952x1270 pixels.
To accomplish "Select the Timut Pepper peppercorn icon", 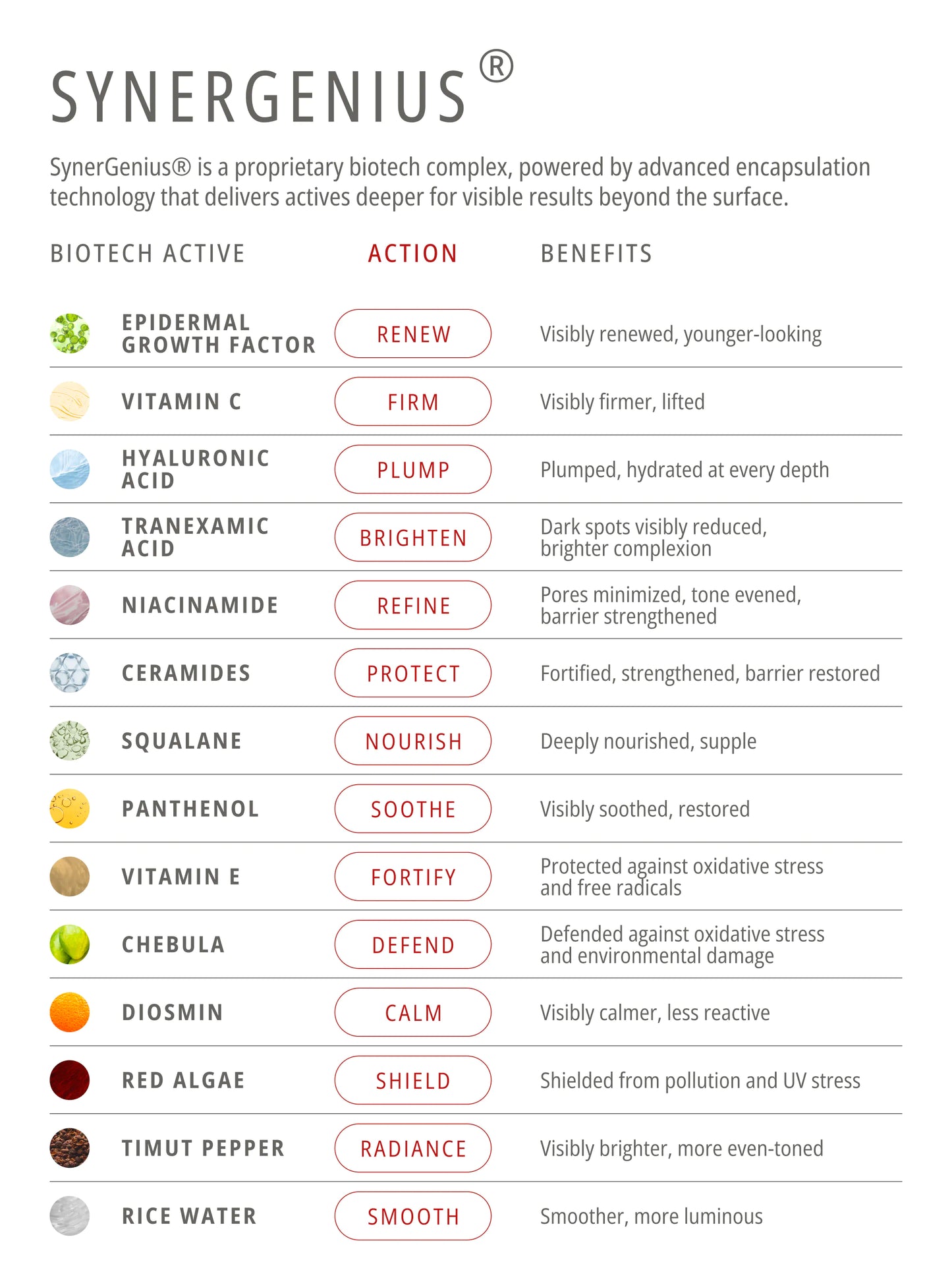I will 70,1148.
